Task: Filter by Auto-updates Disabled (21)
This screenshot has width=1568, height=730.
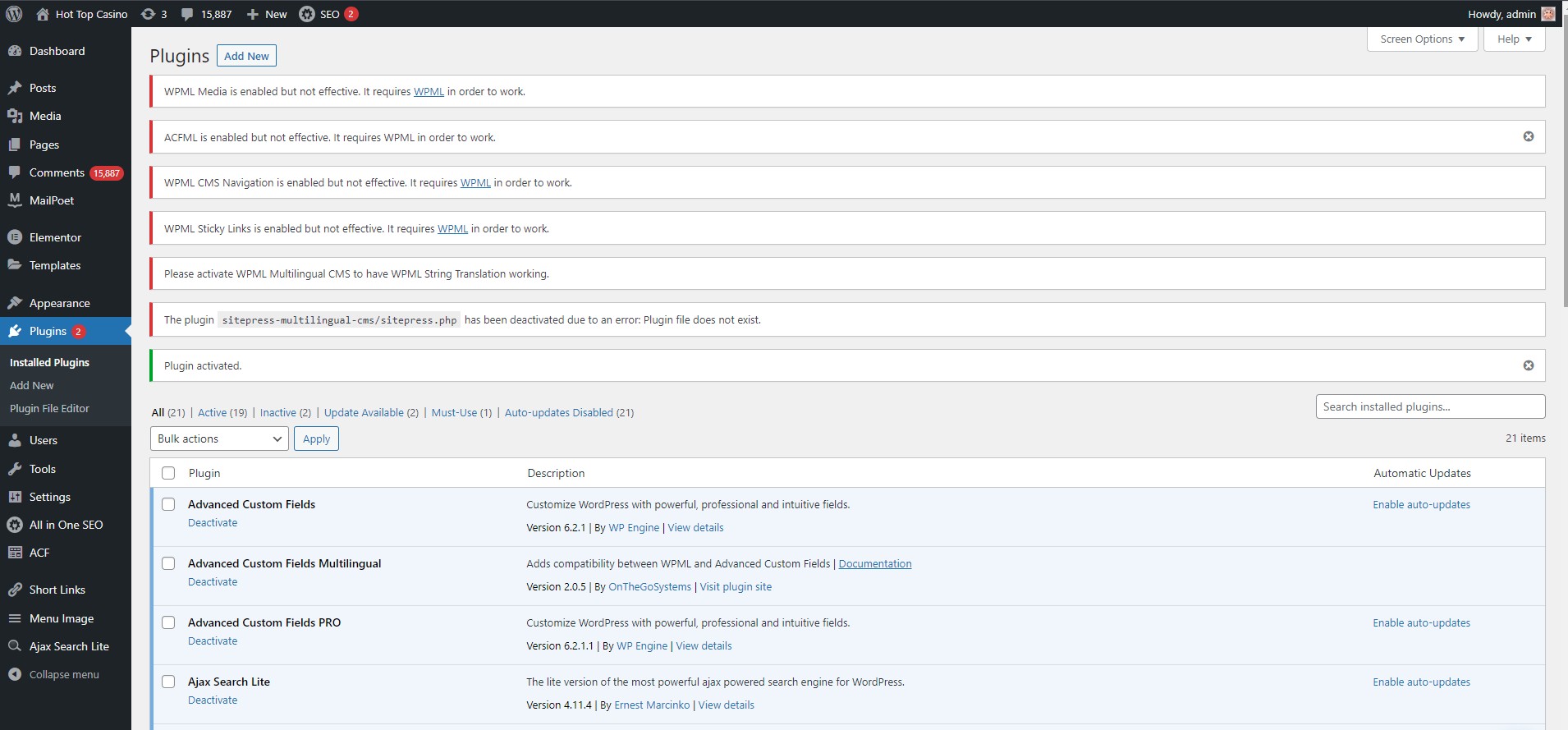Action: (569, 412)
